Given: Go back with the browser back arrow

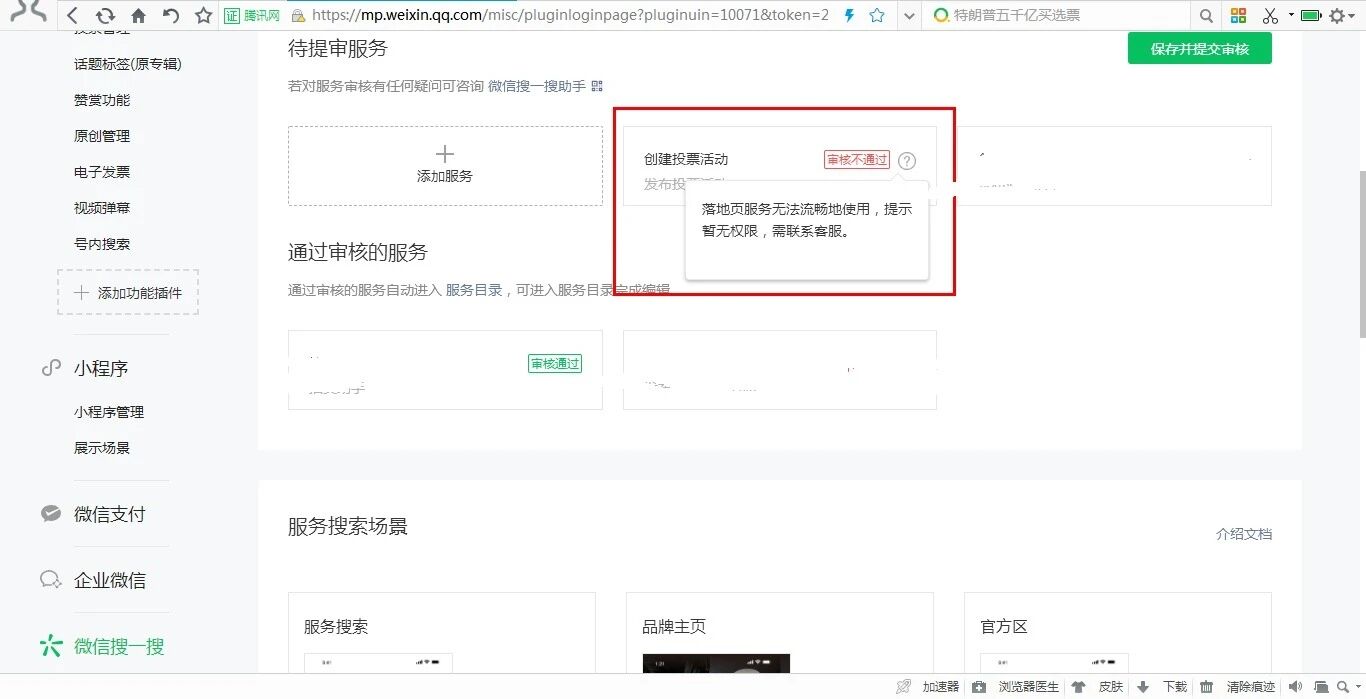Looking at the screenshot, I should [x=72, y=16].
